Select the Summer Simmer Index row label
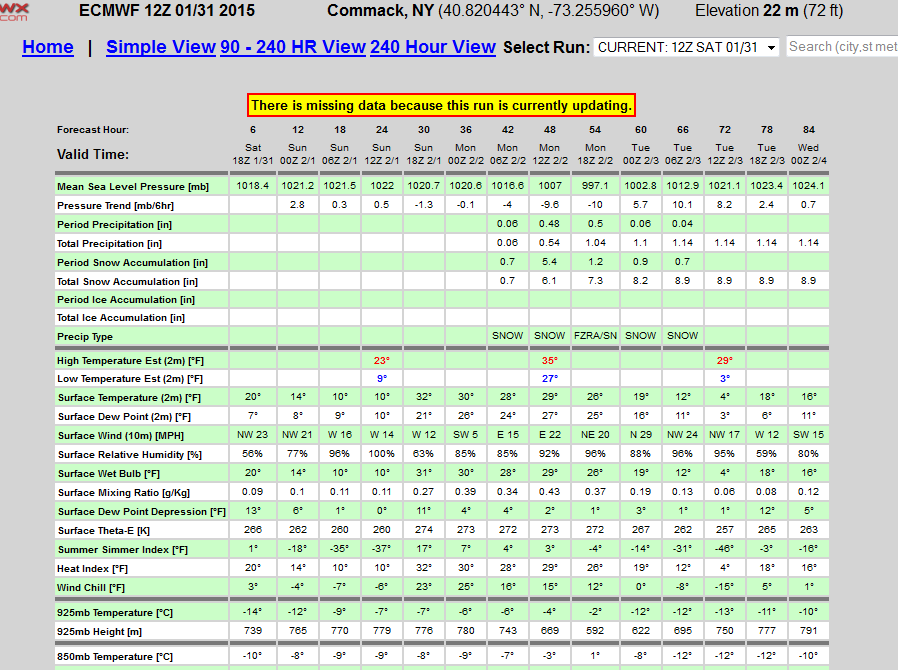 pos(123,550)
